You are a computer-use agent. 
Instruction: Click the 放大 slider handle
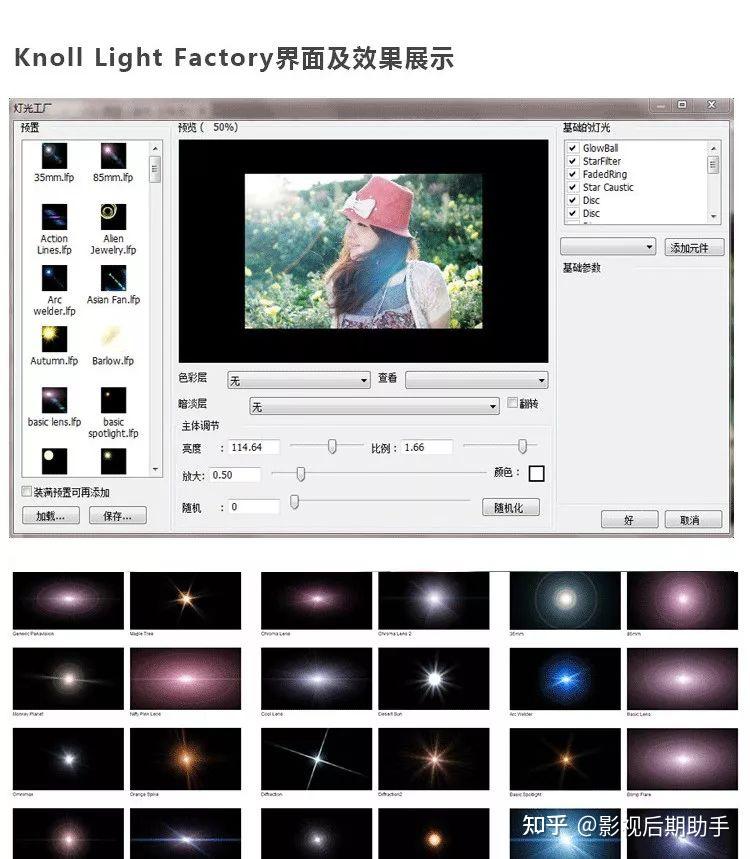coord(301,474)
